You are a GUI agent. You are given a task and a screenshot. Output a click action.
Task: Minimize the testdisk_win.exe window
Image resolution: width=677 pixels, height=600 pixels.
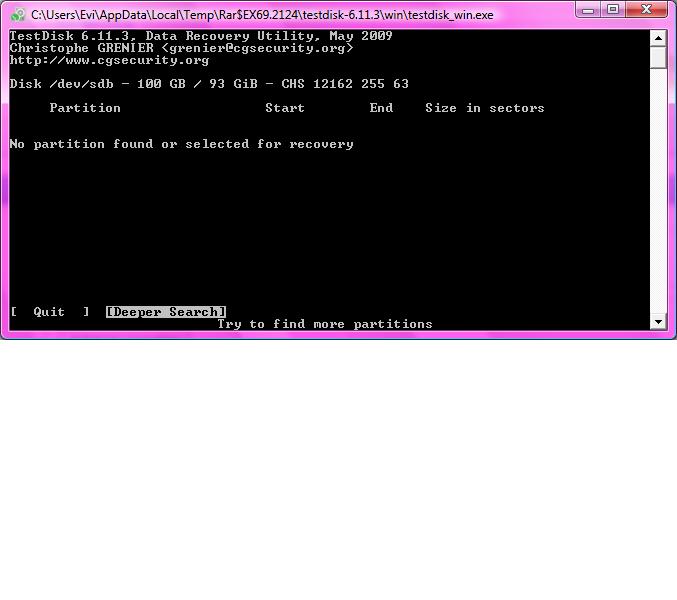[588, 9]
